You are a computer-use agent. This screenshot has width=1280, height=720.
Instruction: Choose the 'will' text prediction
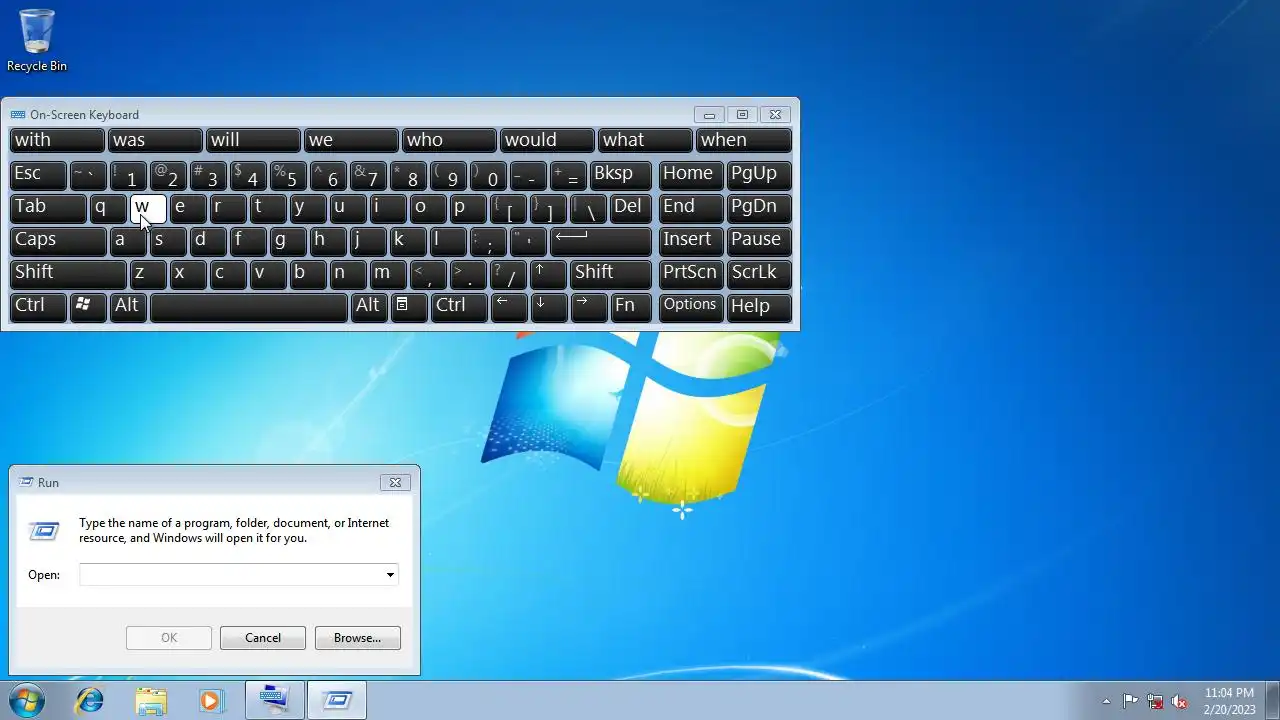(253, 141)
